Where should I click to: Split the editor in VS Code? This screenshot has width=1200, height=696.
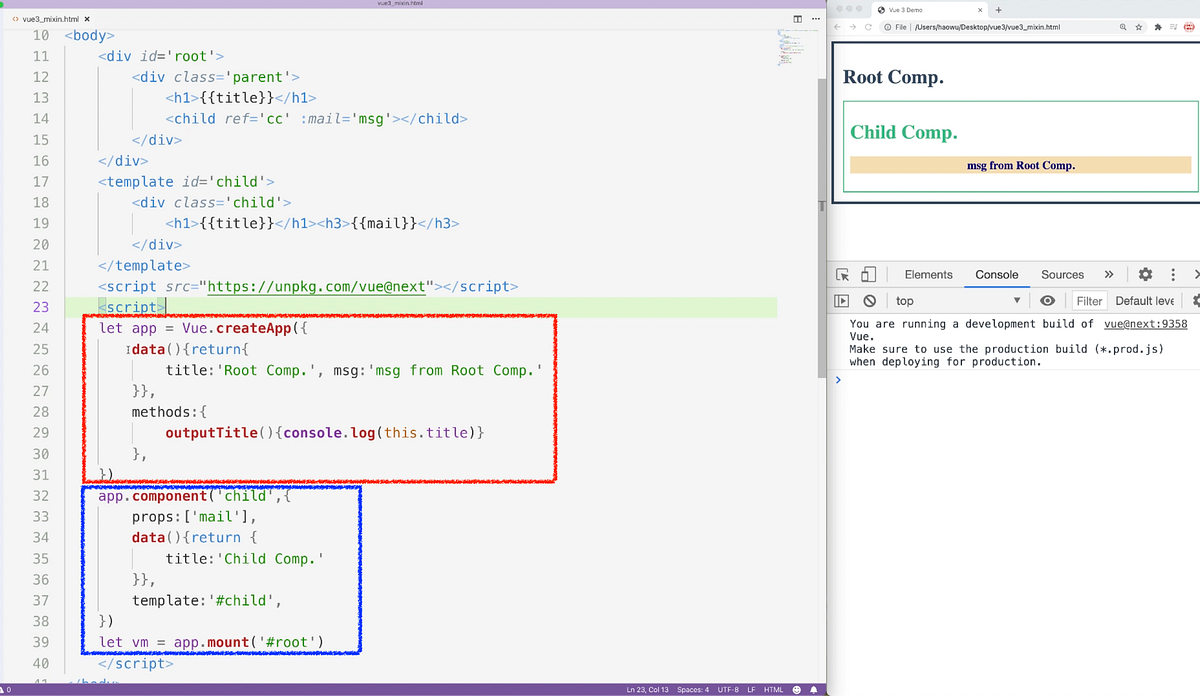pyautogui.click(x=797, y=19)
